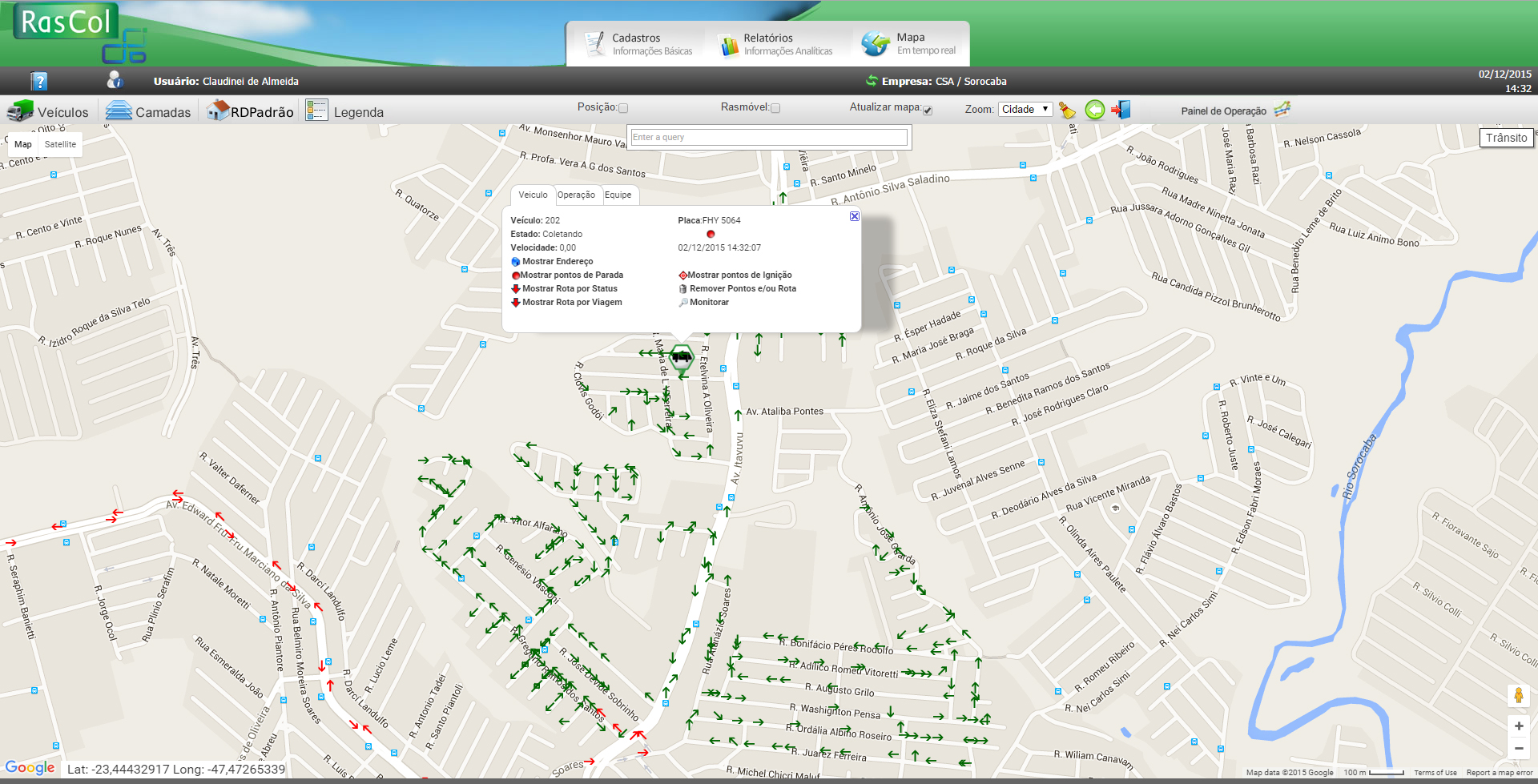Open the Zoom Cidade dropdown
This screenshot has width=1538, height=784.
1025,110
